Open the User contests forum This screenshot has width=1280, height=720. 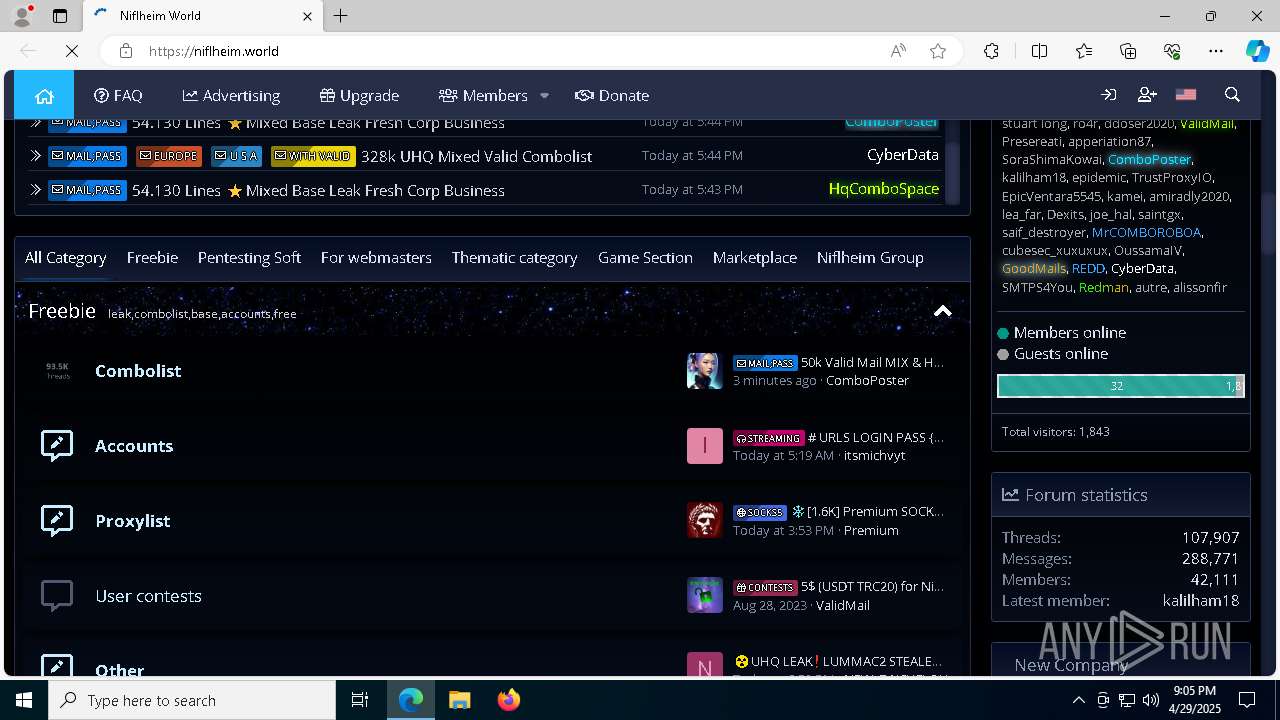[x=148, y=596]
